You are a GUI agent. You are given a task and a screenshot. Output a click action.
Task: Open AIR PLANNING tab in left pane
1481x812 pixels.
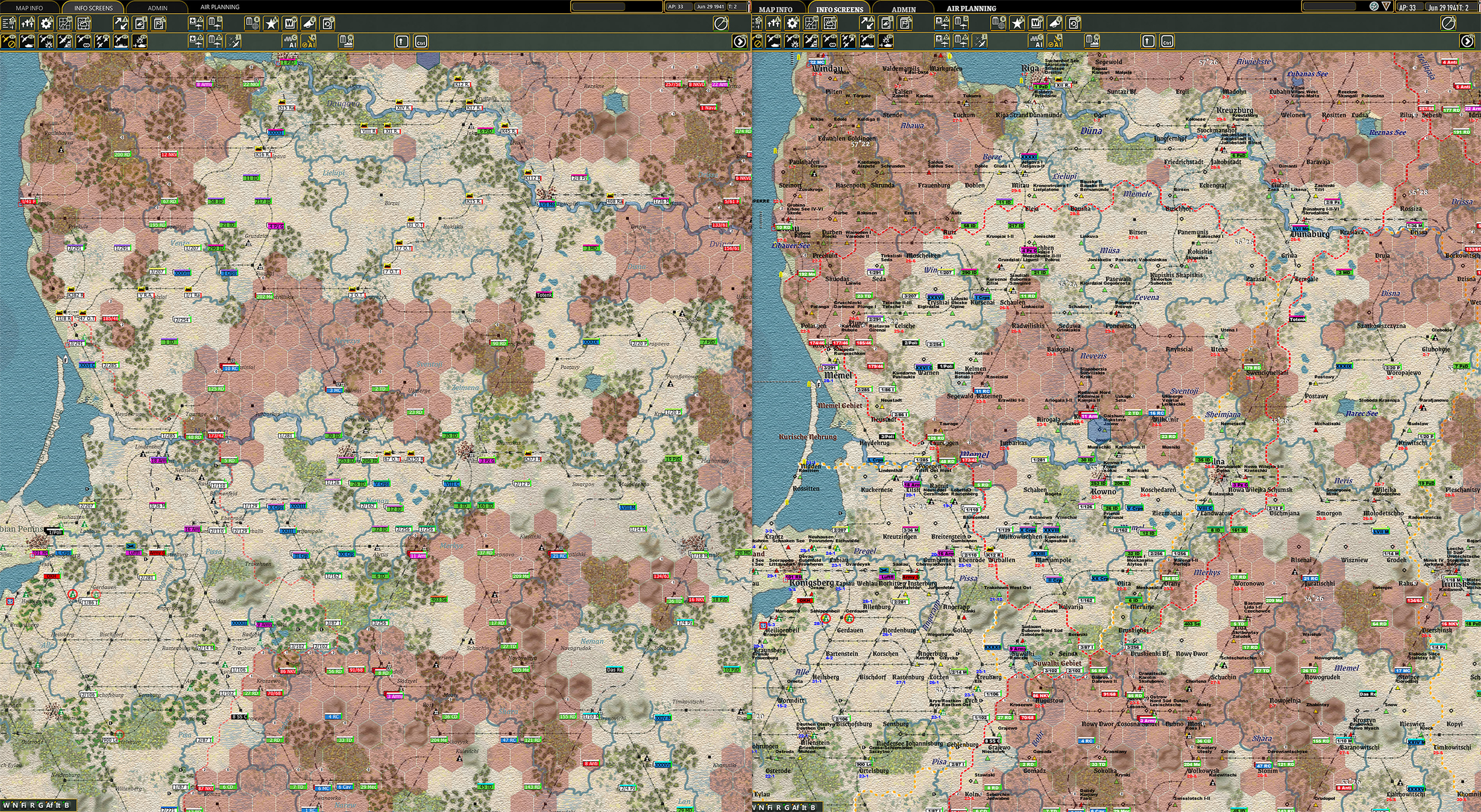(x=220, y=7)
